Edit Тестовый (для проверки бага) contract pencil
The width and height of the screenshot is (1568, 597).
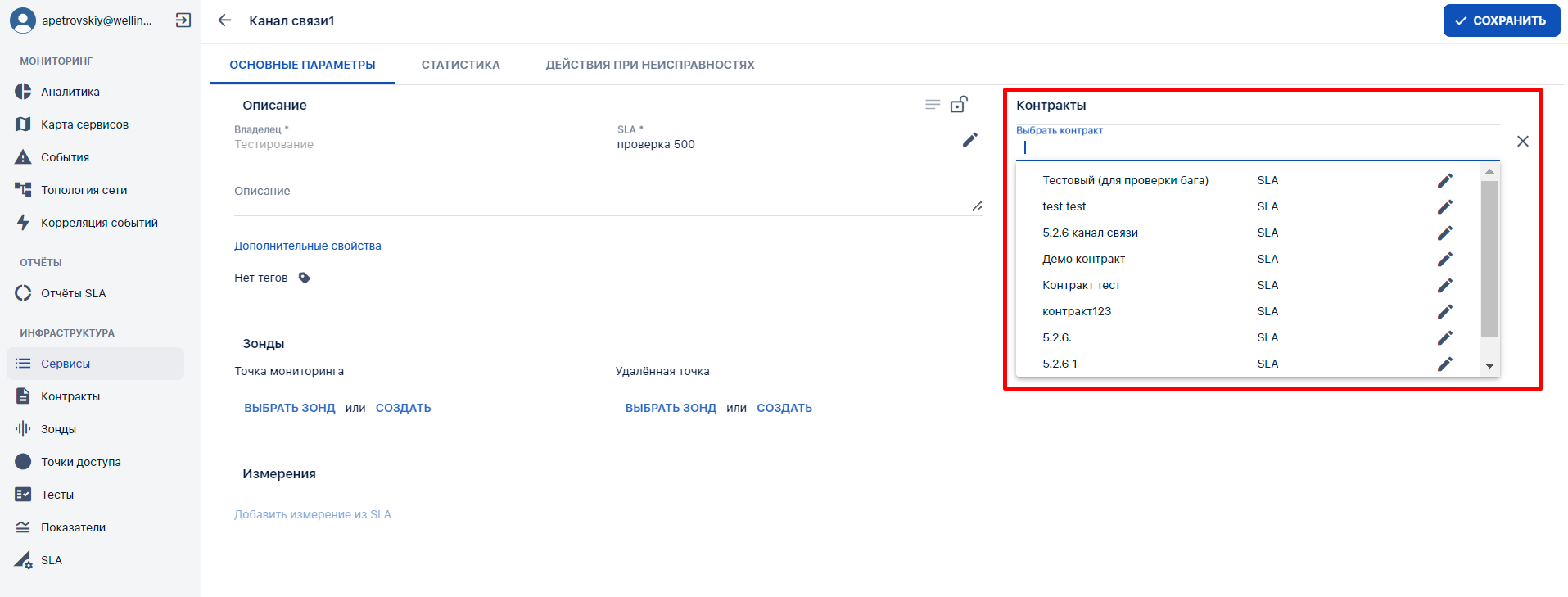pos(1445,180)
